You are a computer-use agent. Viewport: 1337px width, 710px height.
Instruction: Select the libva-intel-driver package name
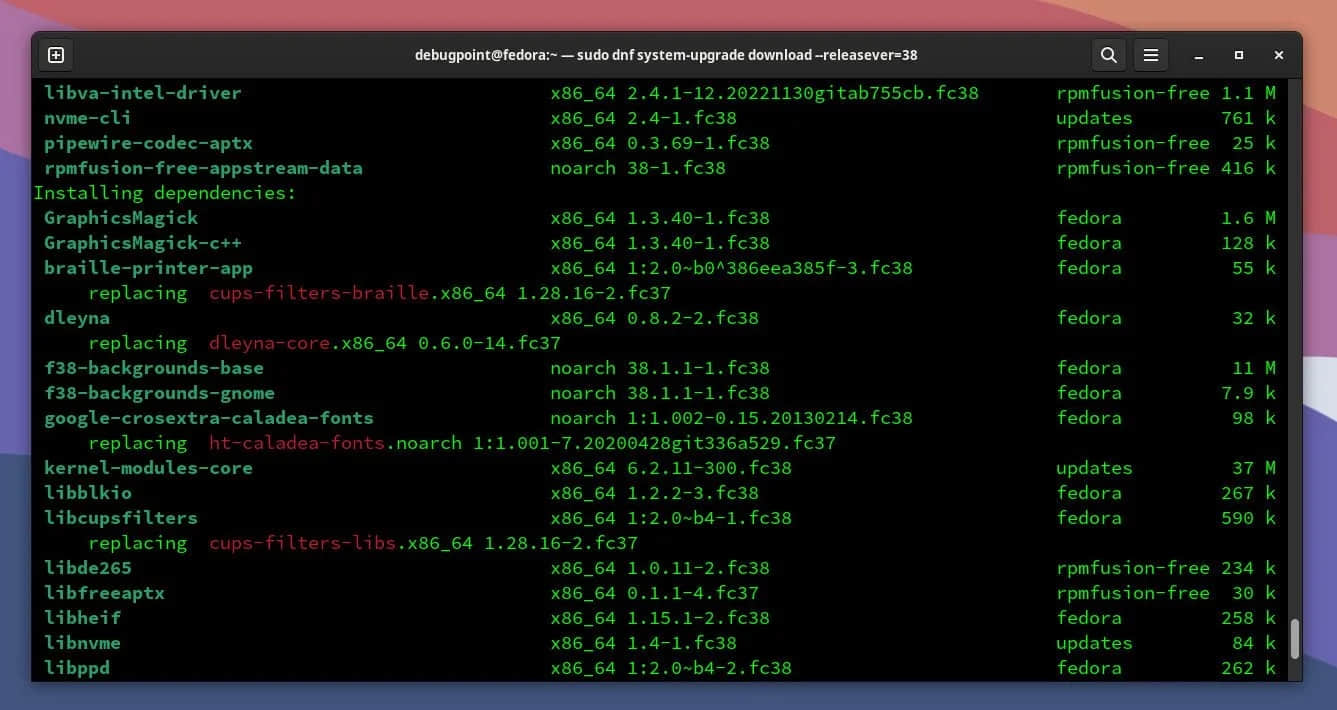pyautogui.click(x=143, y=93)
